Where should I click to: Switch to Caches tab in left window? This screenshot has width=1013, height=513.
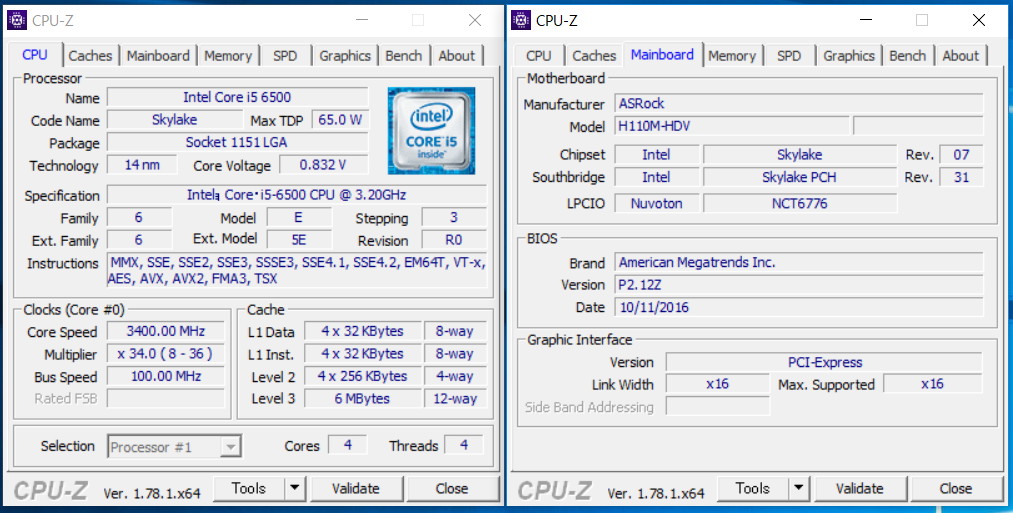click(90, 56)
